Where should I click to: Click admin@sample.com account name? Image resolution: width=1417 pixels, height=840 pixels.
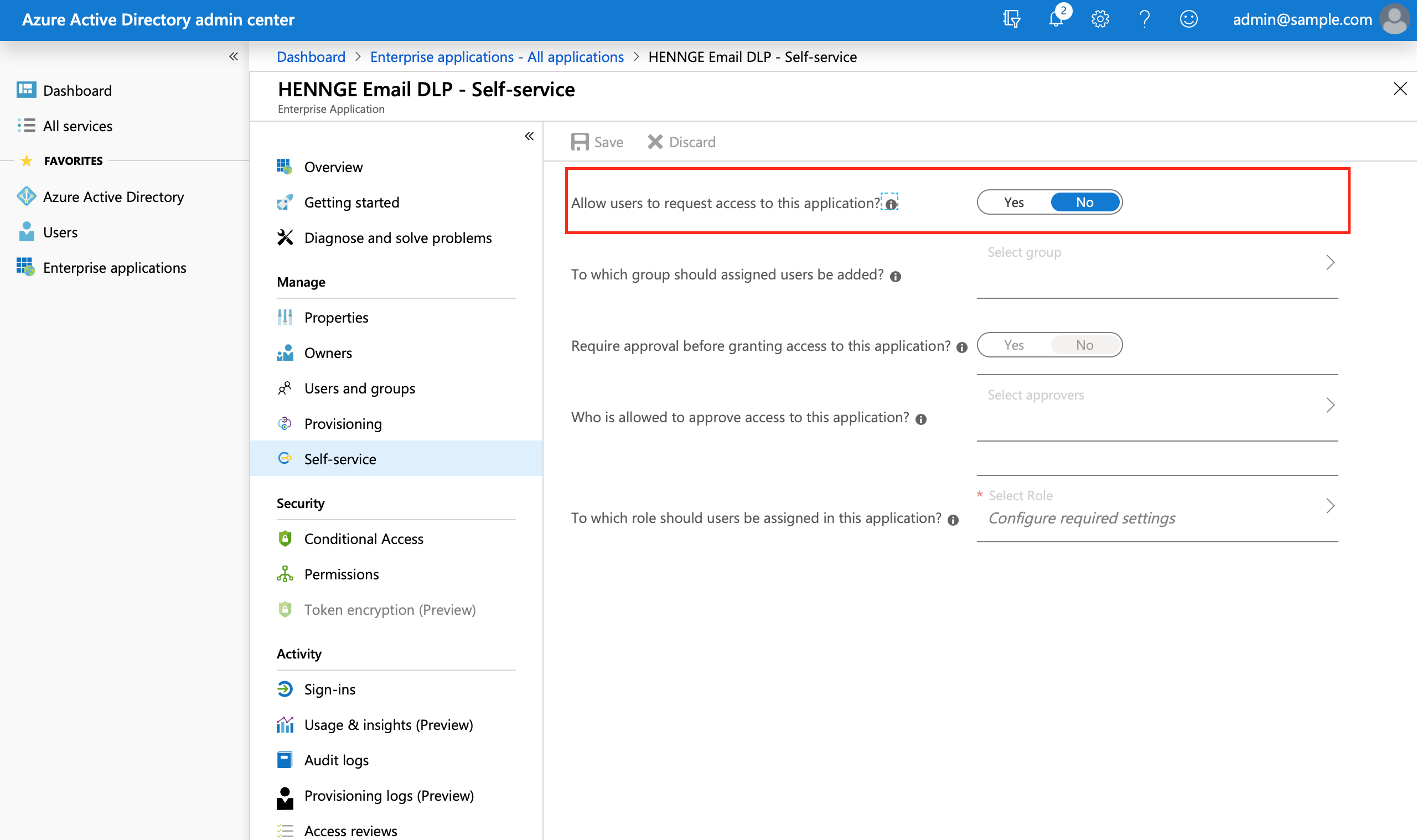point(1302,19)
